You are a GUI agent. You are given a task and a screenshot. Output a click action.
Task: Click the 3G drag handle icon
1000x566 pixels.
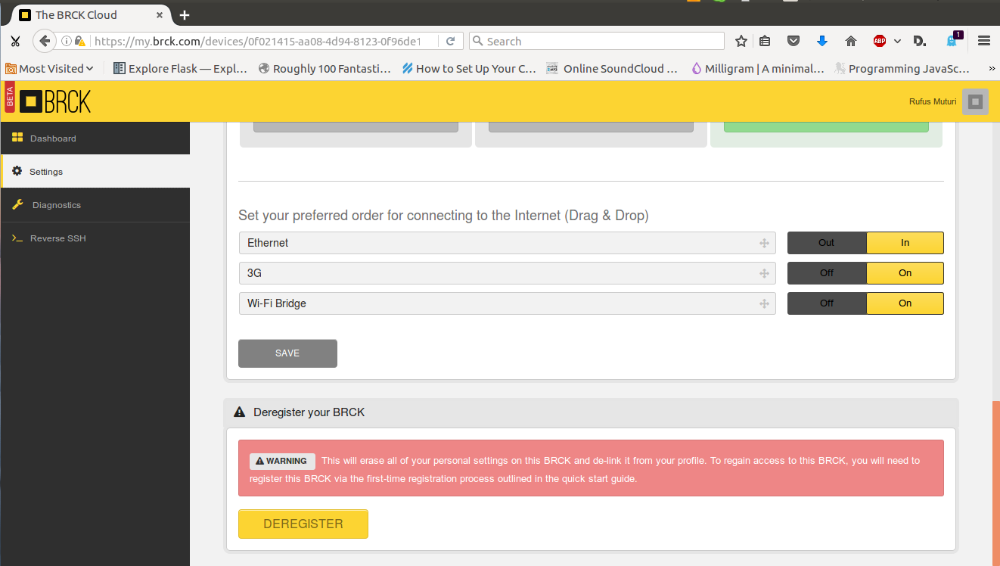(x=764, y=274)
